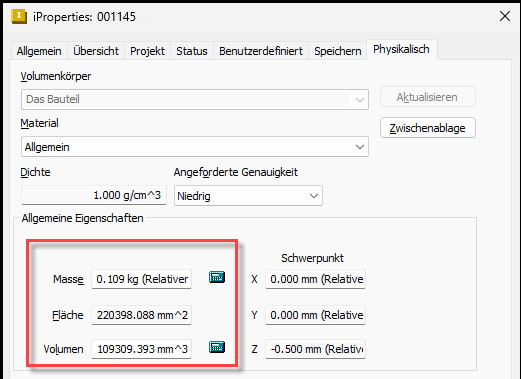
Task: Click the Inventor iProperties title icon
Action: click(x=19, y=16)
